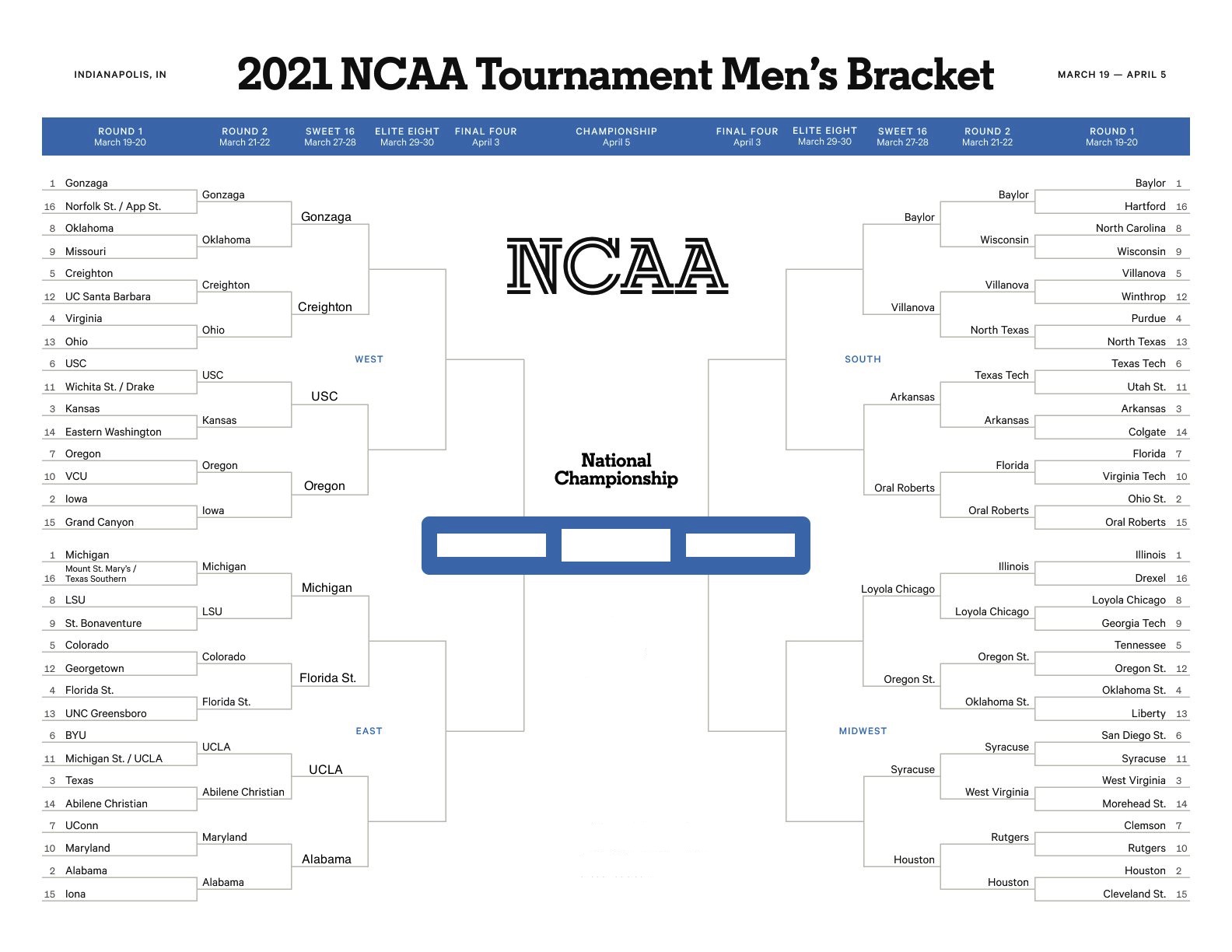Select the center blank champion box
1232x952 pixels.
coord(615,545)
